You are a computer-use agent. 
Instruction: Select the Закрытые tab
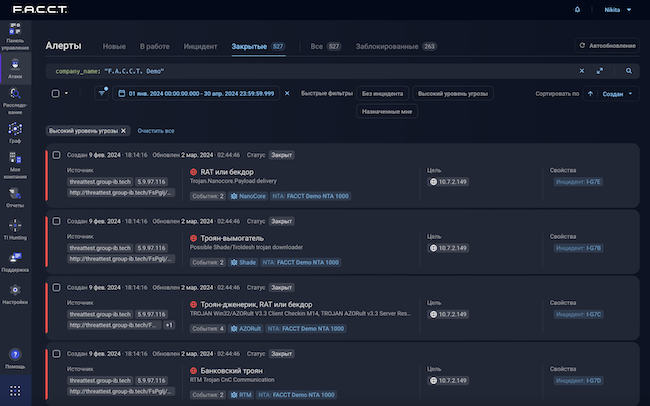click(258, 46)
